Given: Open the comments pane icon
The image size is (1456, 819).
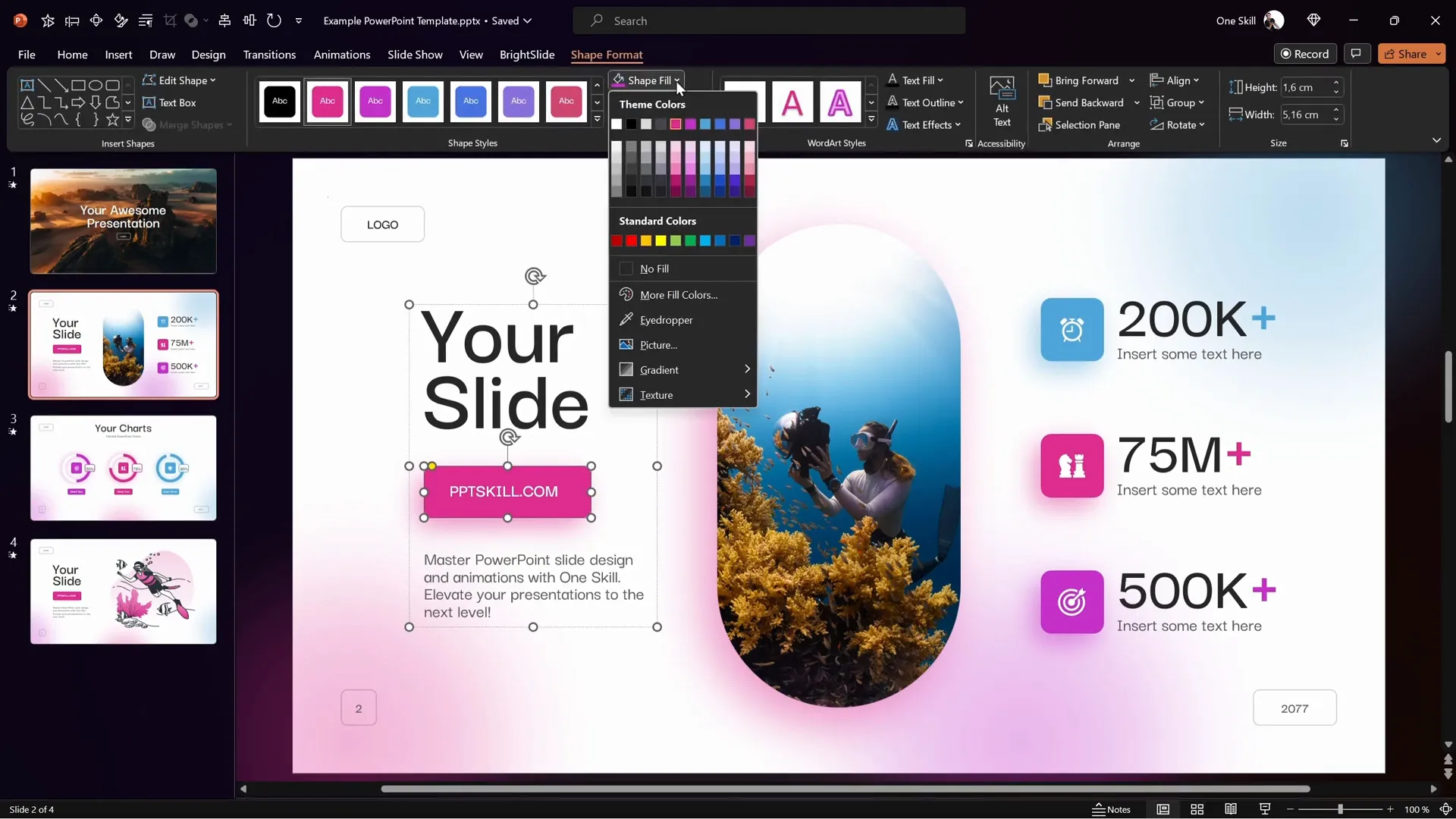Looking at the screenshot, I should point(1356,54).
